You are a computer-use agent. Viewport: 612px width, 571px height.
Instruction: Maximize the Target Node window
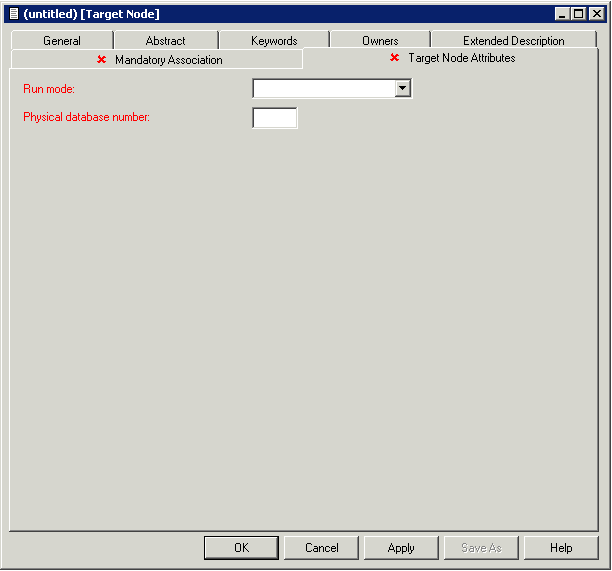point(578,13)
